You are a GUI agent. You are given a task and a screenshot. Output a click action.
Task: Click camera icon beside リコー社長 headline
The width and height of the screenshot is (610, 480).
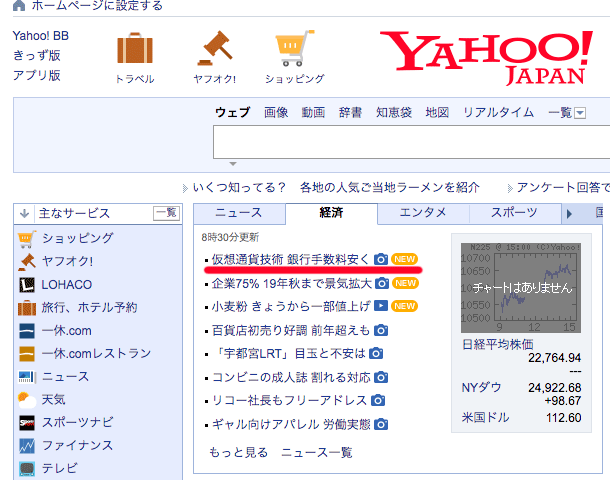coord(378,400)
